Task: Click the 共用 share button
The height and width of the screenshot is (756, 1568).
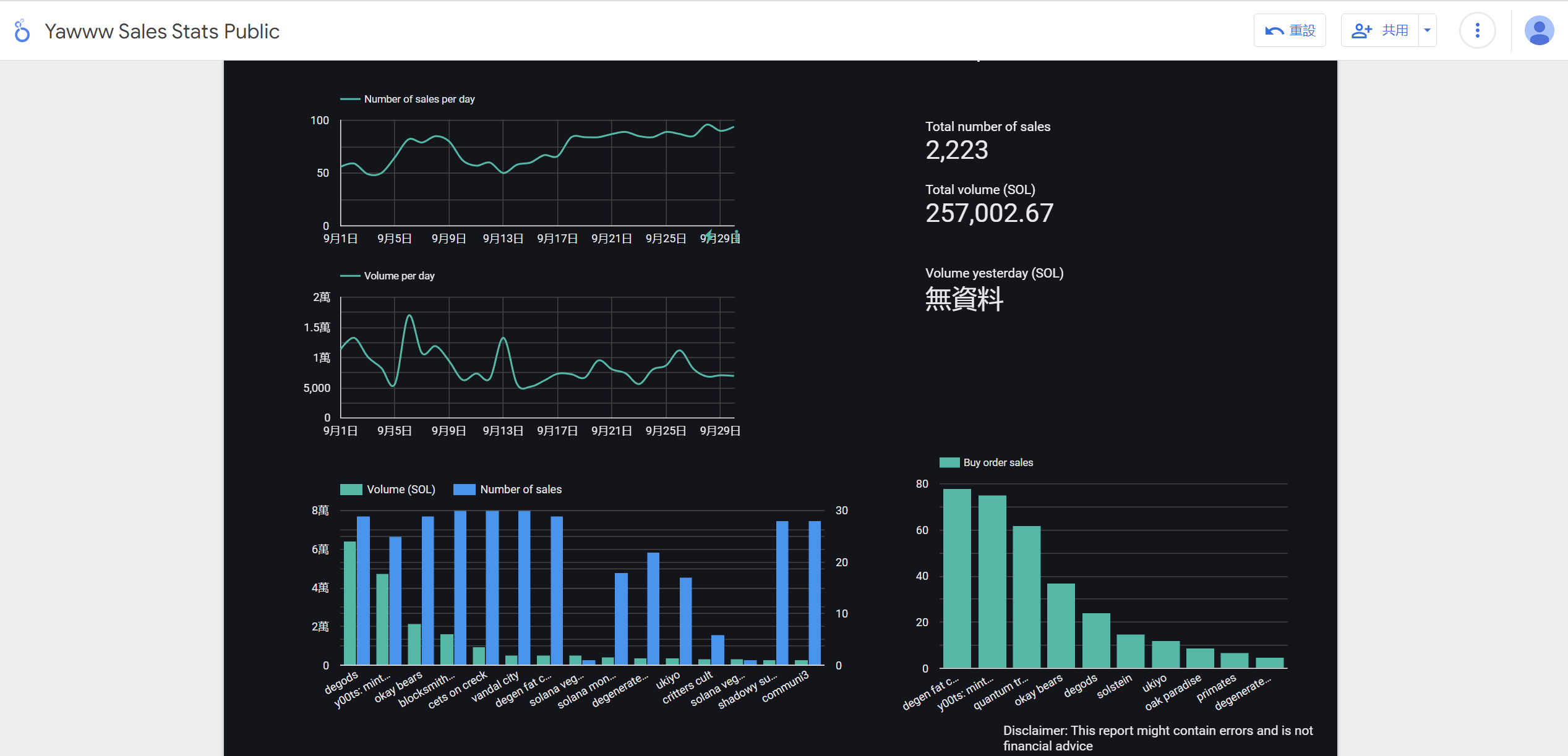Action: (1380, 31)
